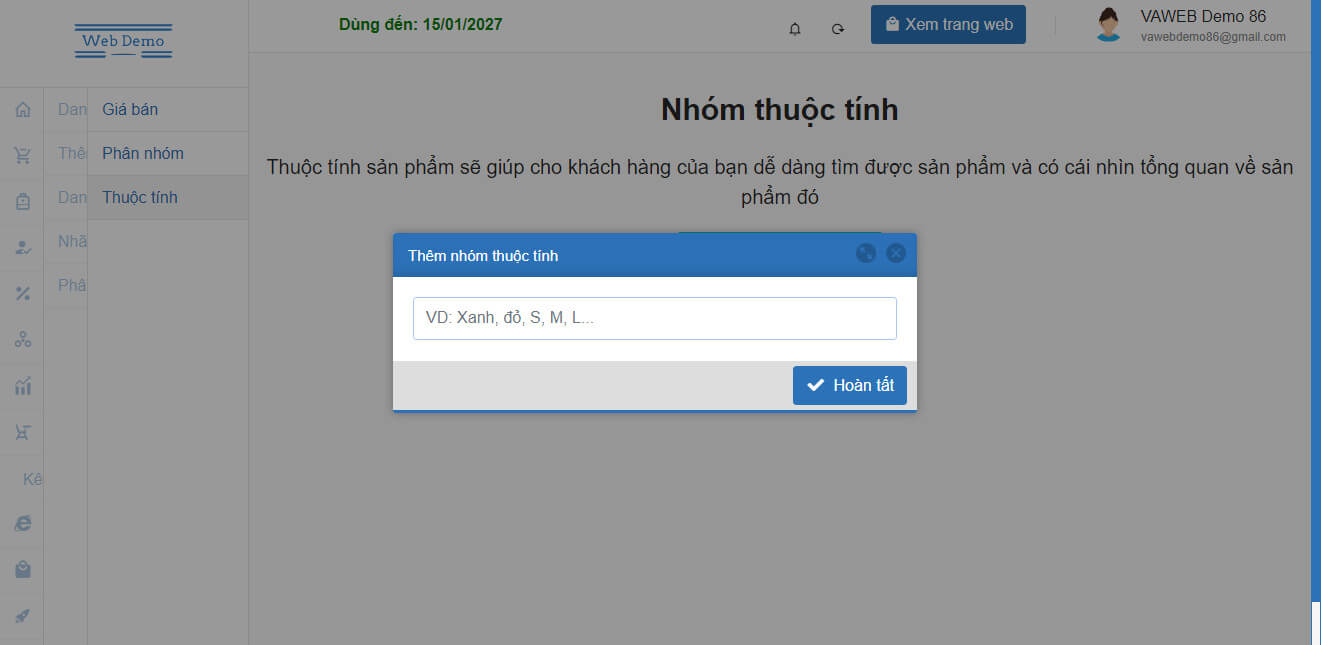Focus the attribute group name input field
This screenshot has height=645, width=1321.
(x=654, y=319)
